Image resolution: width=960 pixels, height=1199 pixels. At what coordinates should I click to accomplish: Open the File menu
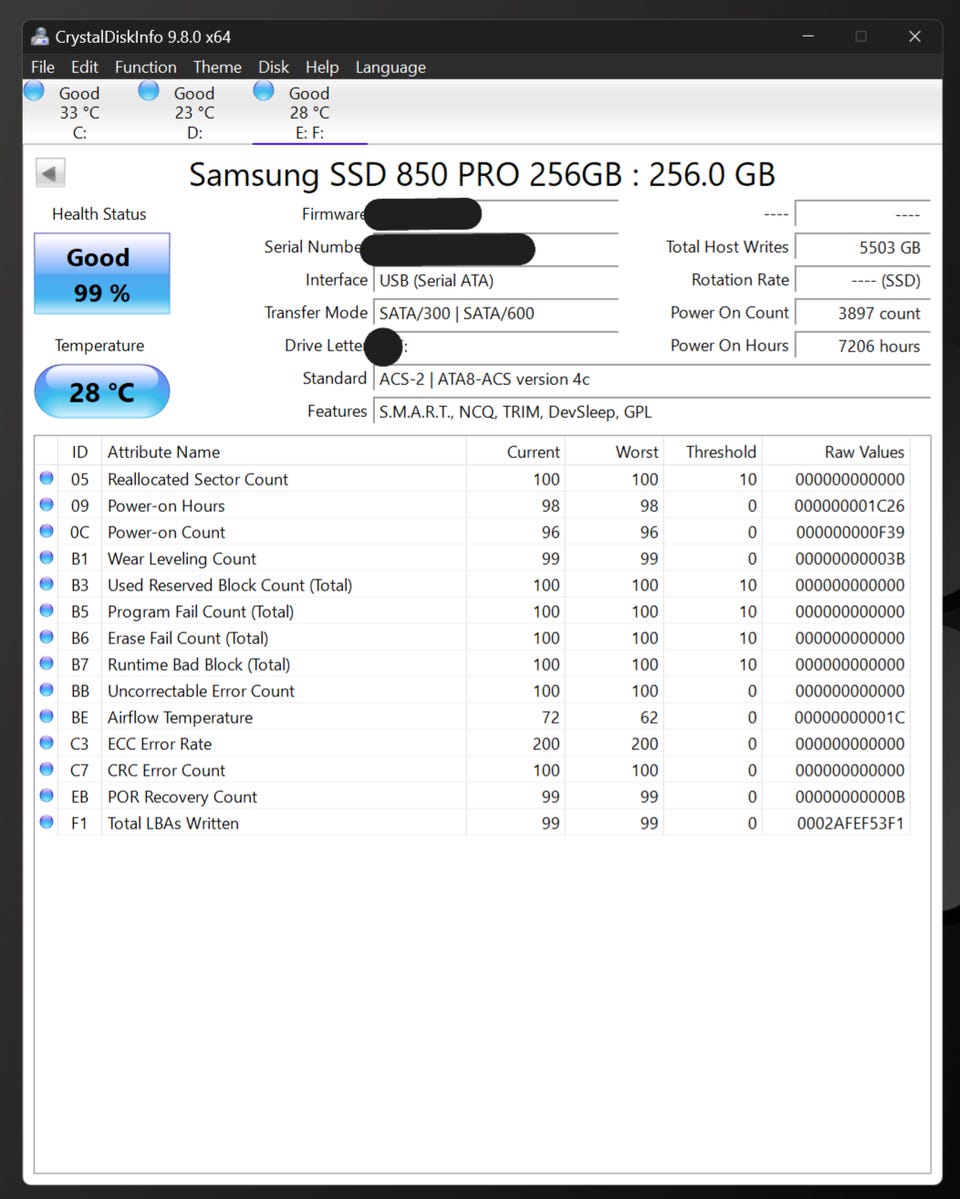coord(43,67)
